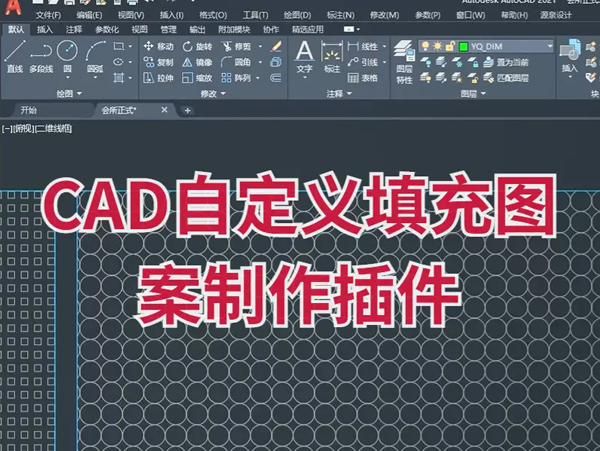Click the 镜像 (Mirror) tool
600x451 pixels.
tap(197, 62)
